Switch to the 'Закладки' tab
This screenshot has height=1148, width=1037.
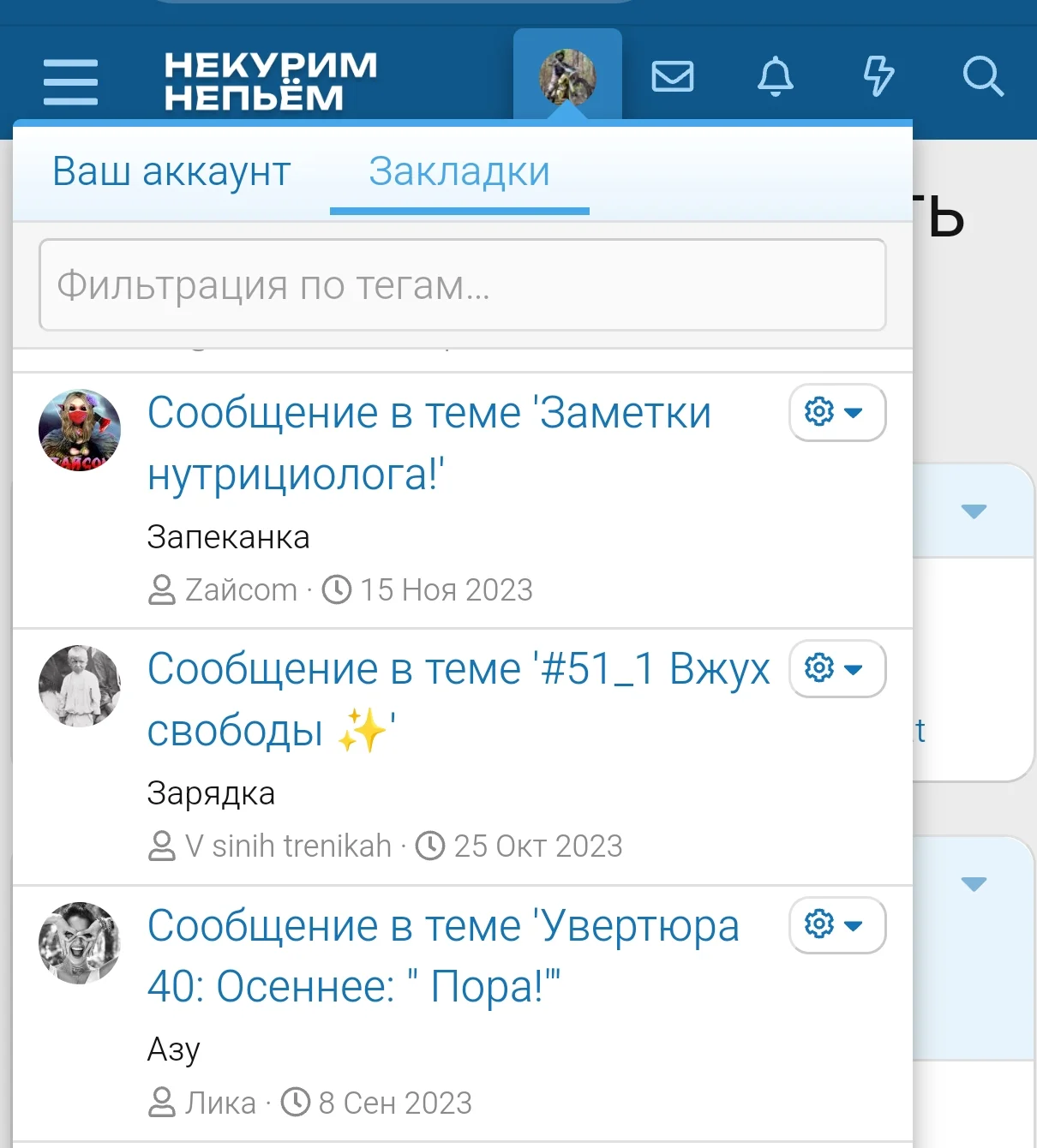click(459, 171)
